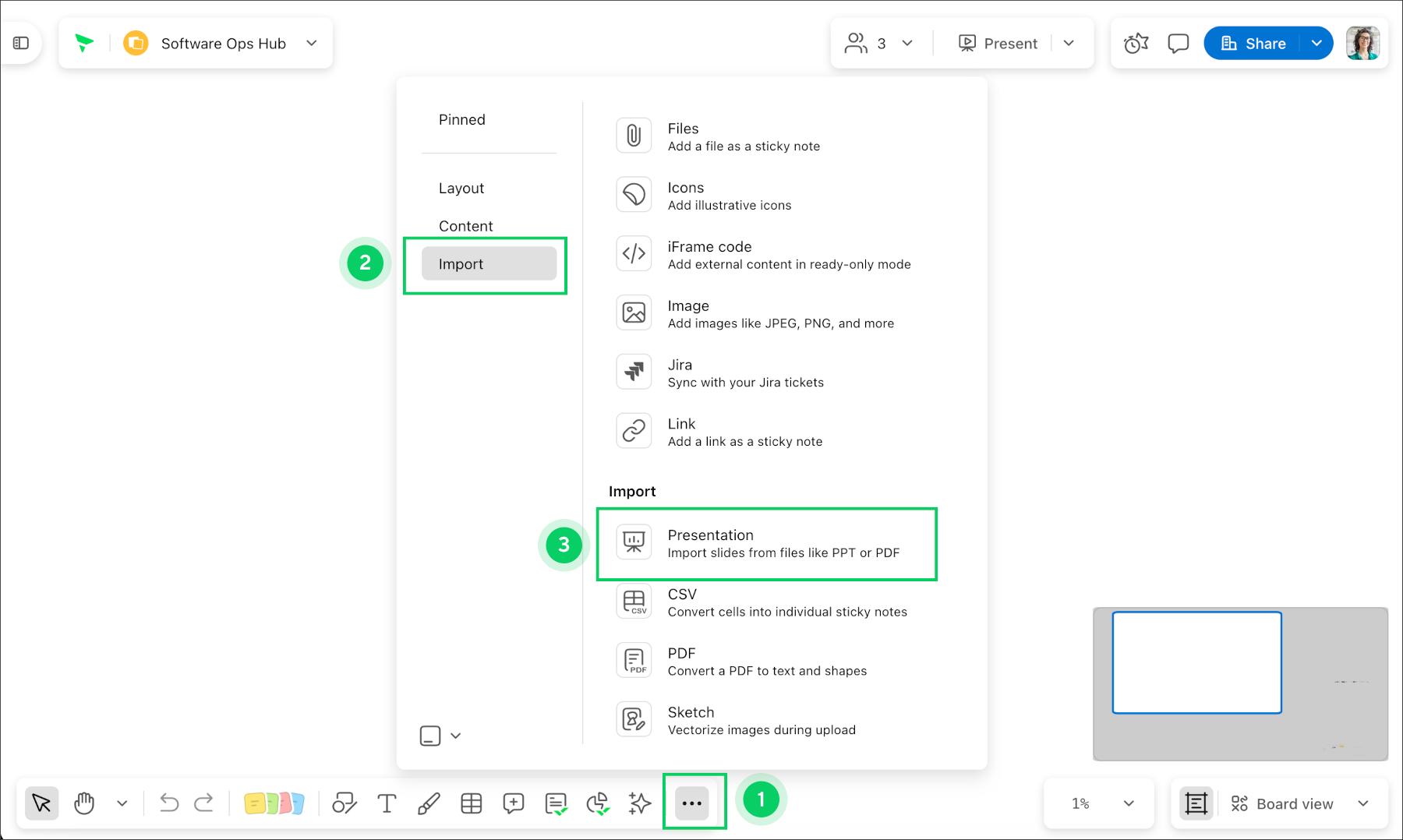Select the Content category

[465, 226]
